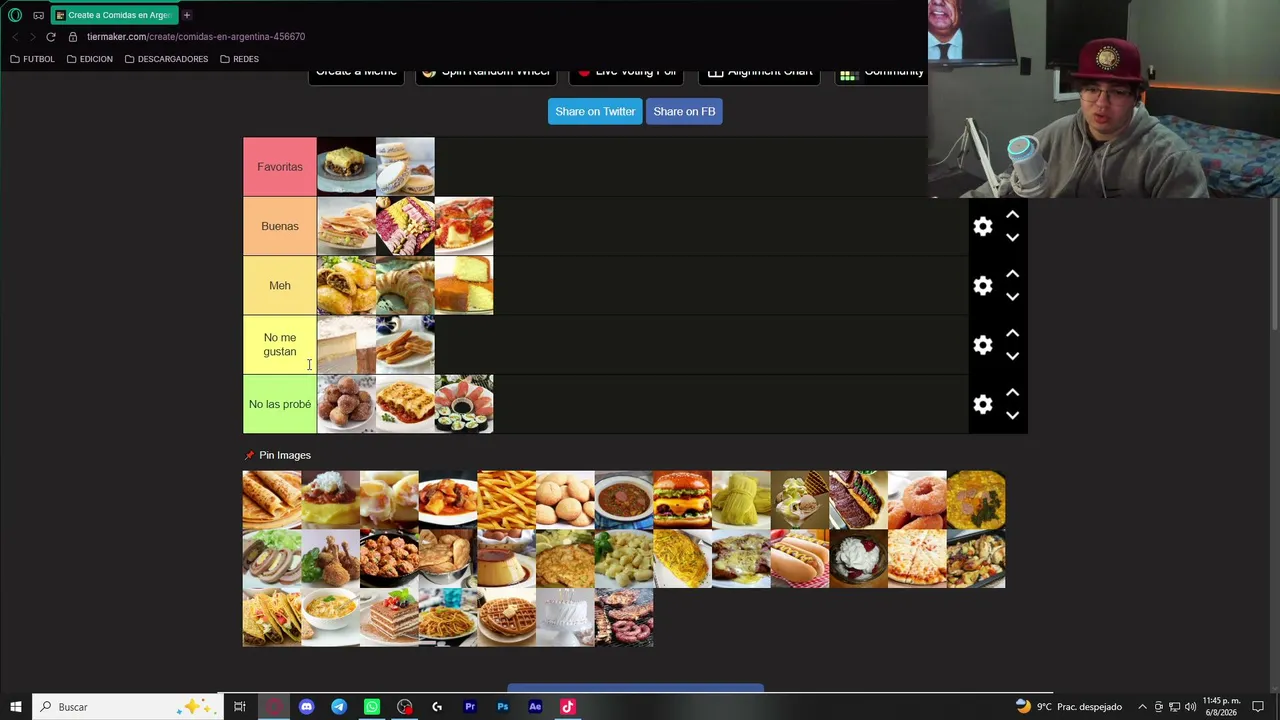1280x720 pixels.
Task: Select the tacos image
Action: point(272,618)
